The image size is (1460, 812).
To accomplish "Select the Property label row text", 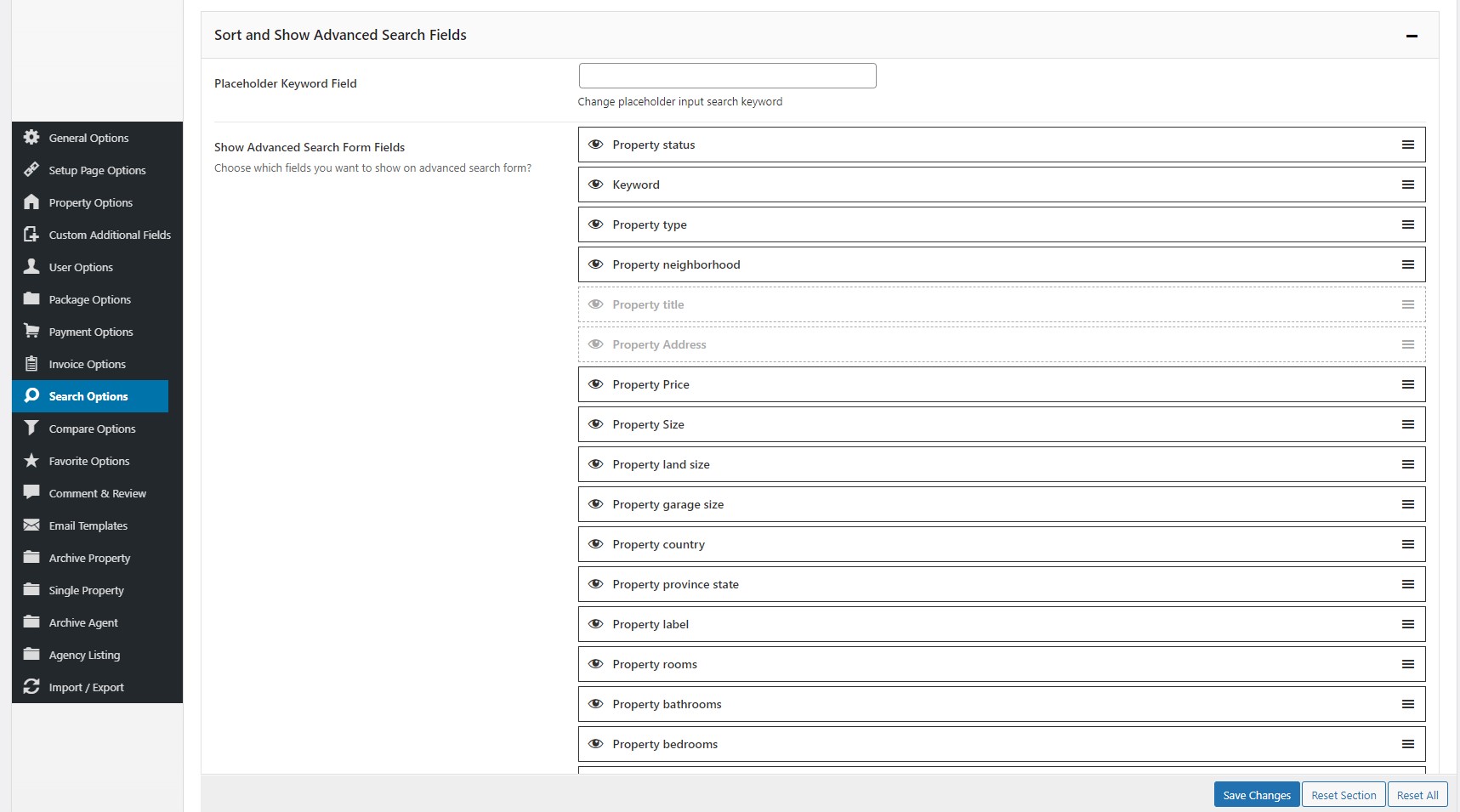I will click(650, 624).
